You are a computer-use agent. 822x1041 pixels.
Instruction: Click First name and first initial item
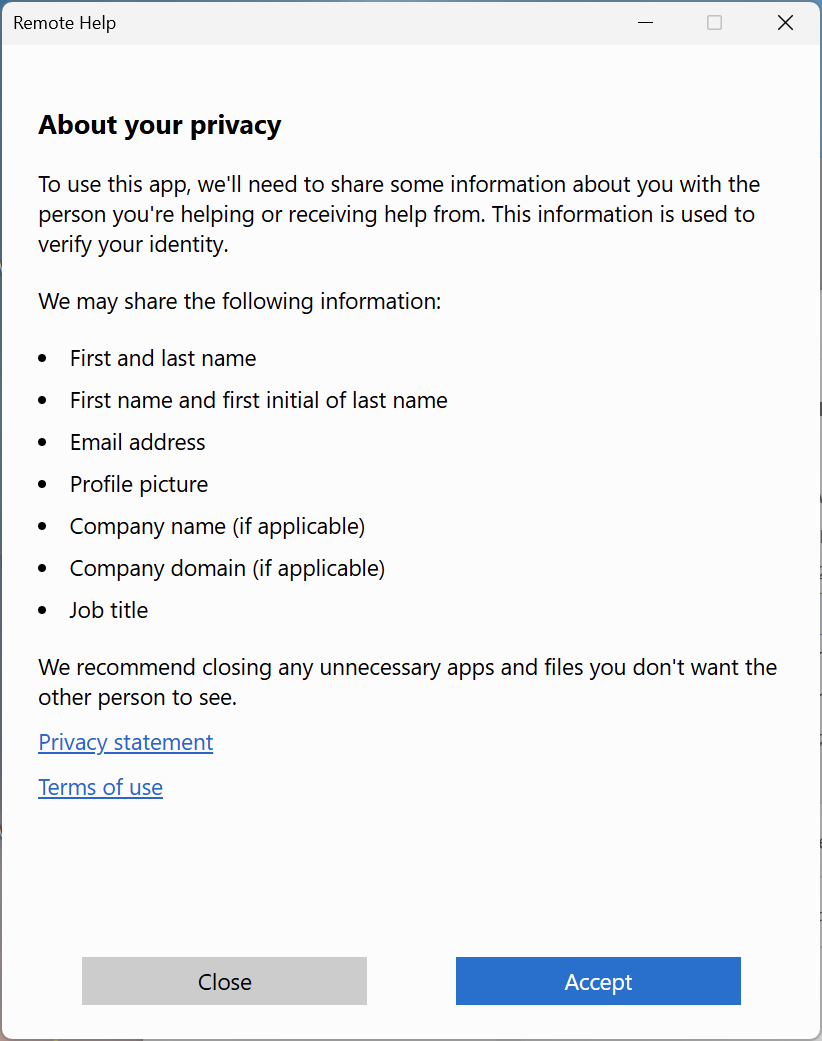[x=259, y=400]
